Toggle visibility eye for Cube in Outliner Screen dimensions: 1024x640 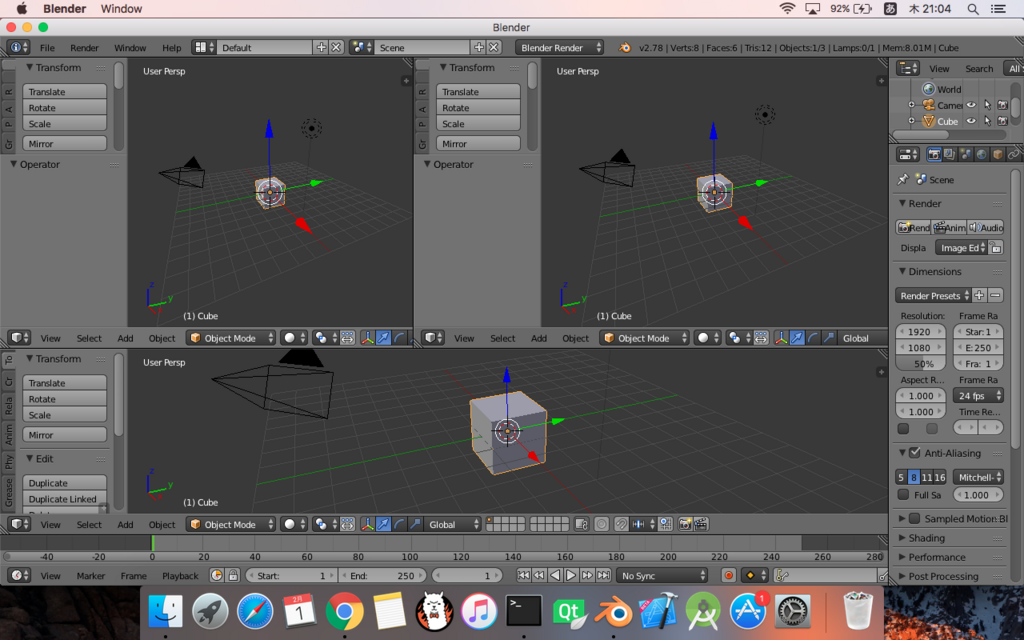(971, 121)
